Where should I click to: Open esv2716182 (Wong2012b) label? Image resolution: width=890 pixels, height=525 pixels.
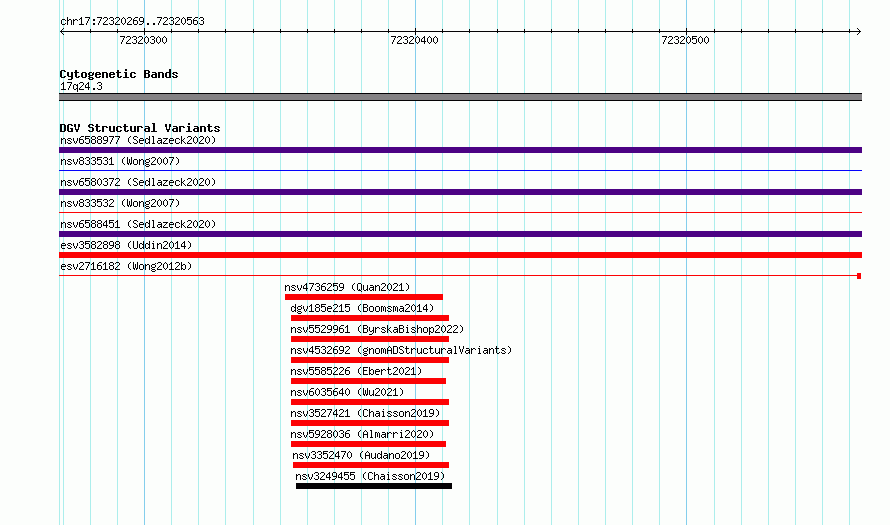tap(126, 266)
